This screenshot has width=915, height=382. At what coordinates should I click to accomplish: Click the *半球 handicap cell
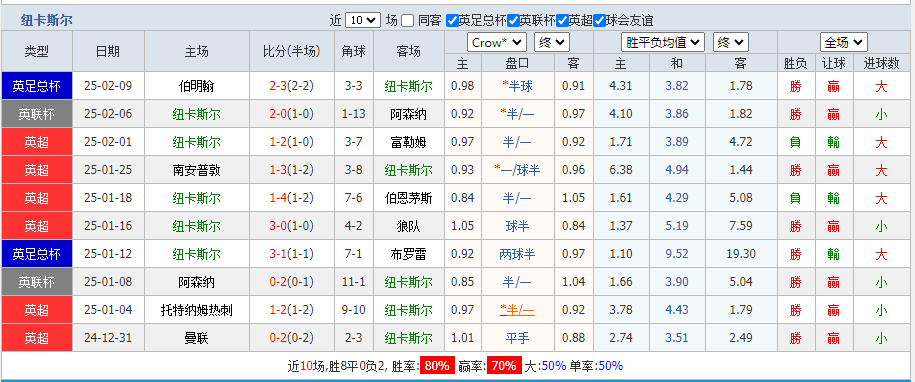(x=517, y=86)
